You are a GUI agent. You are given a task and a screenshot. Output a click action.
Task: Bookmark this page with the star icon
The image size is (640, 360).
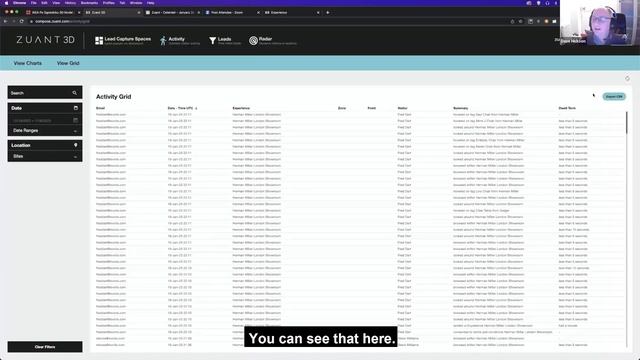point(520,21)
